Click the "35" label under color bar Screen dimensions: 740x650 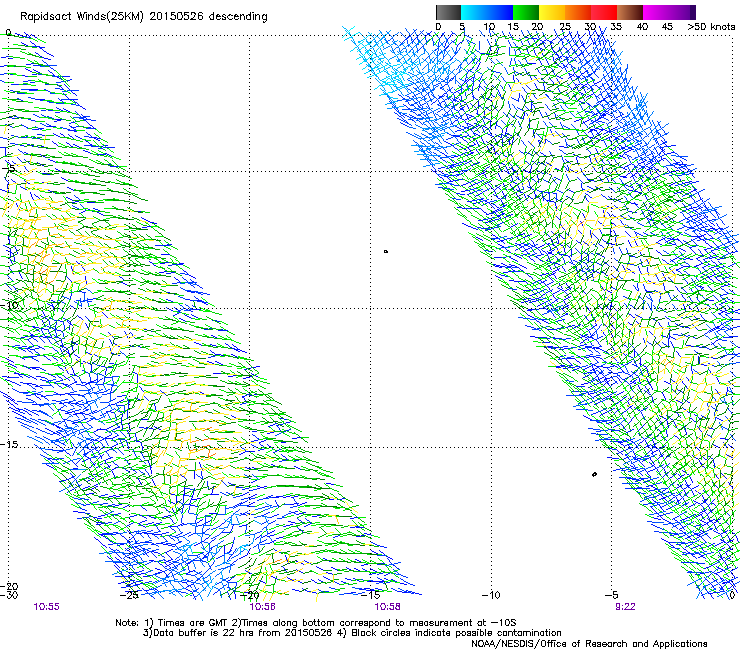[616, 27]
